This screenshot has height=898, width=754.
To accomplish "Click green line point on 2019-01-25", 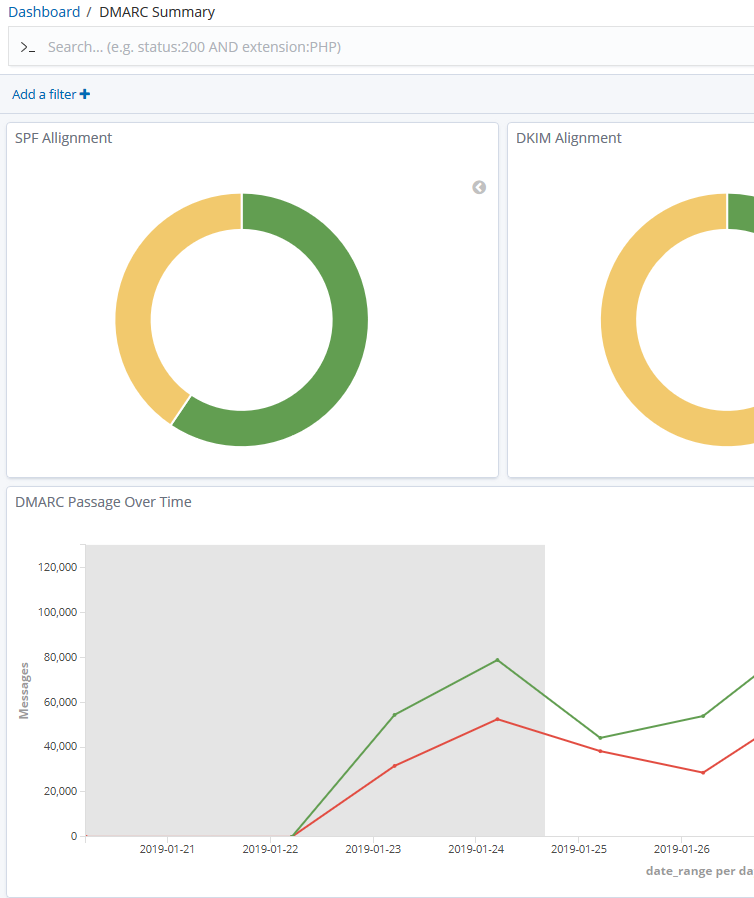I will click(600, 738).
